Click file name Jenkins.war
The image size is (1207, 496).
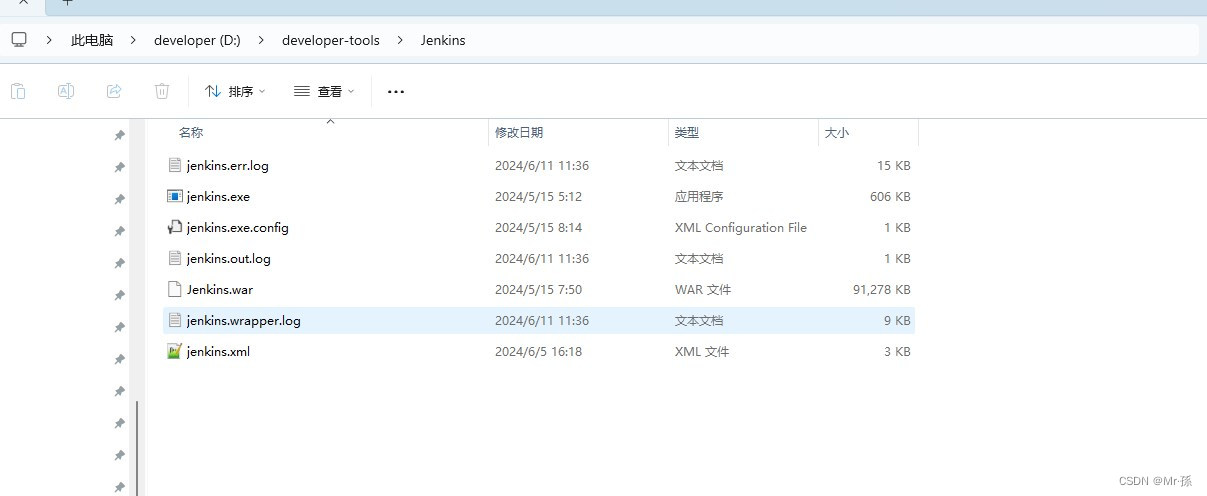click(220, 289)
